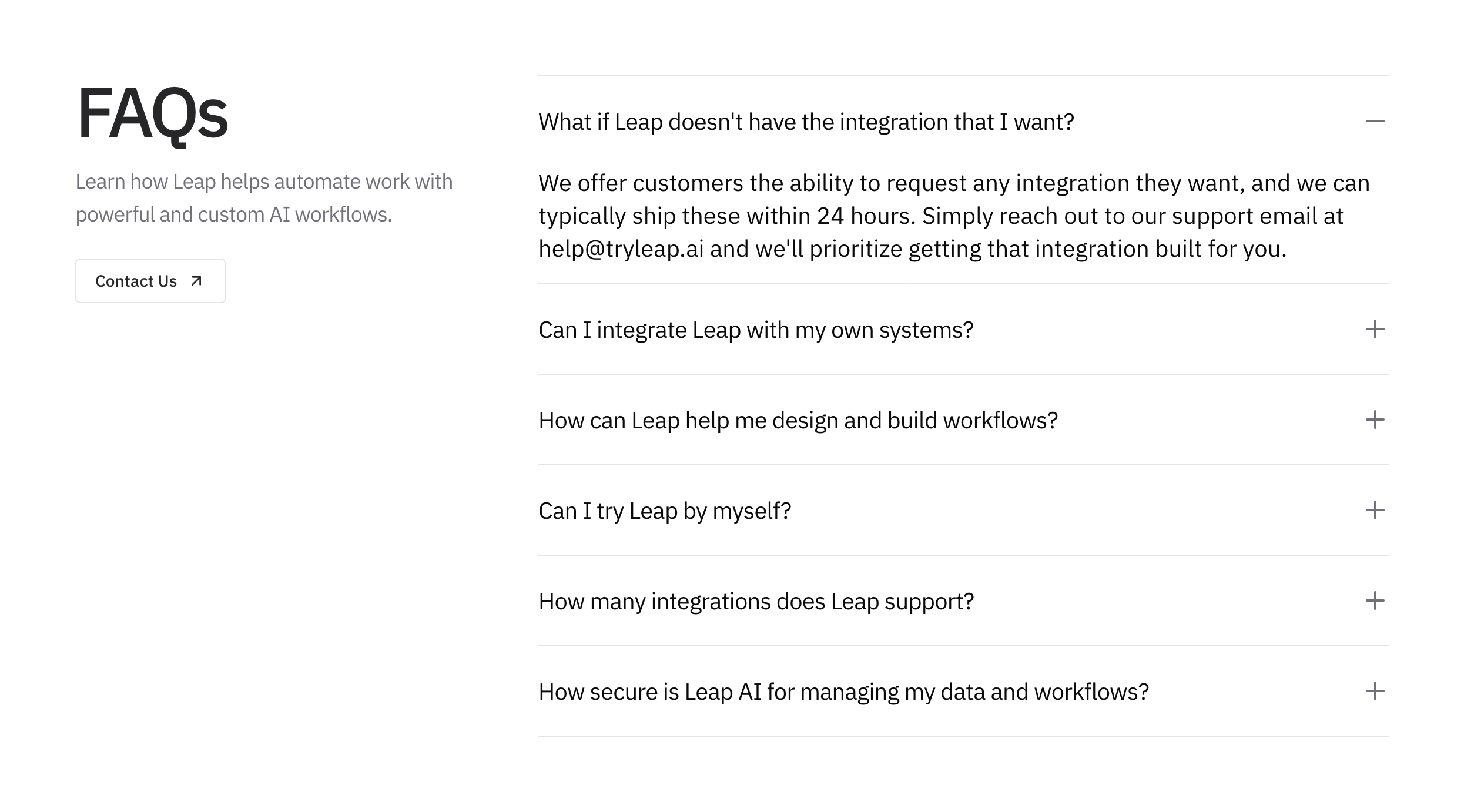Click plus icon for 'integrate Leap with my own systems'
This screenshot has width=1464, height=812.
point(1375,330)
